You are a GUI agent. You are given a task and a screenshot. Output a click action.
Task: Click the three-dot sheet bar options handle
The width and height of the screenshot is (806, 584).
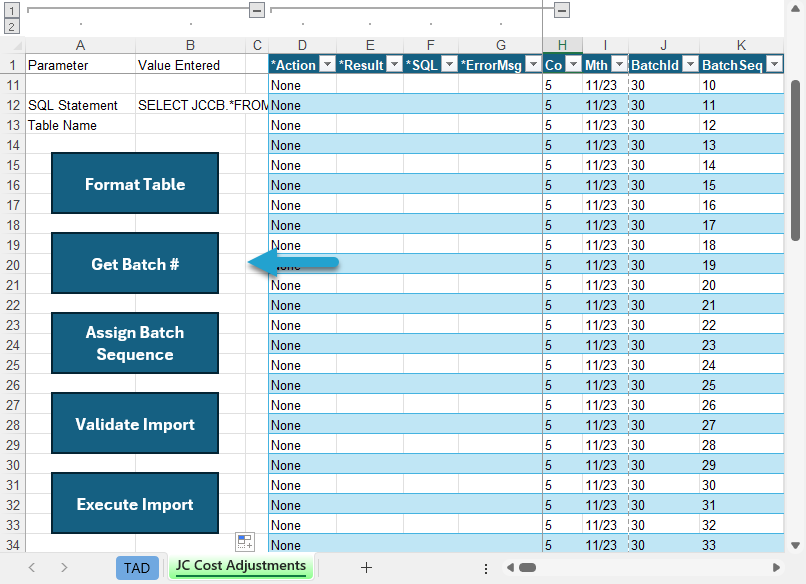point(486,568)
